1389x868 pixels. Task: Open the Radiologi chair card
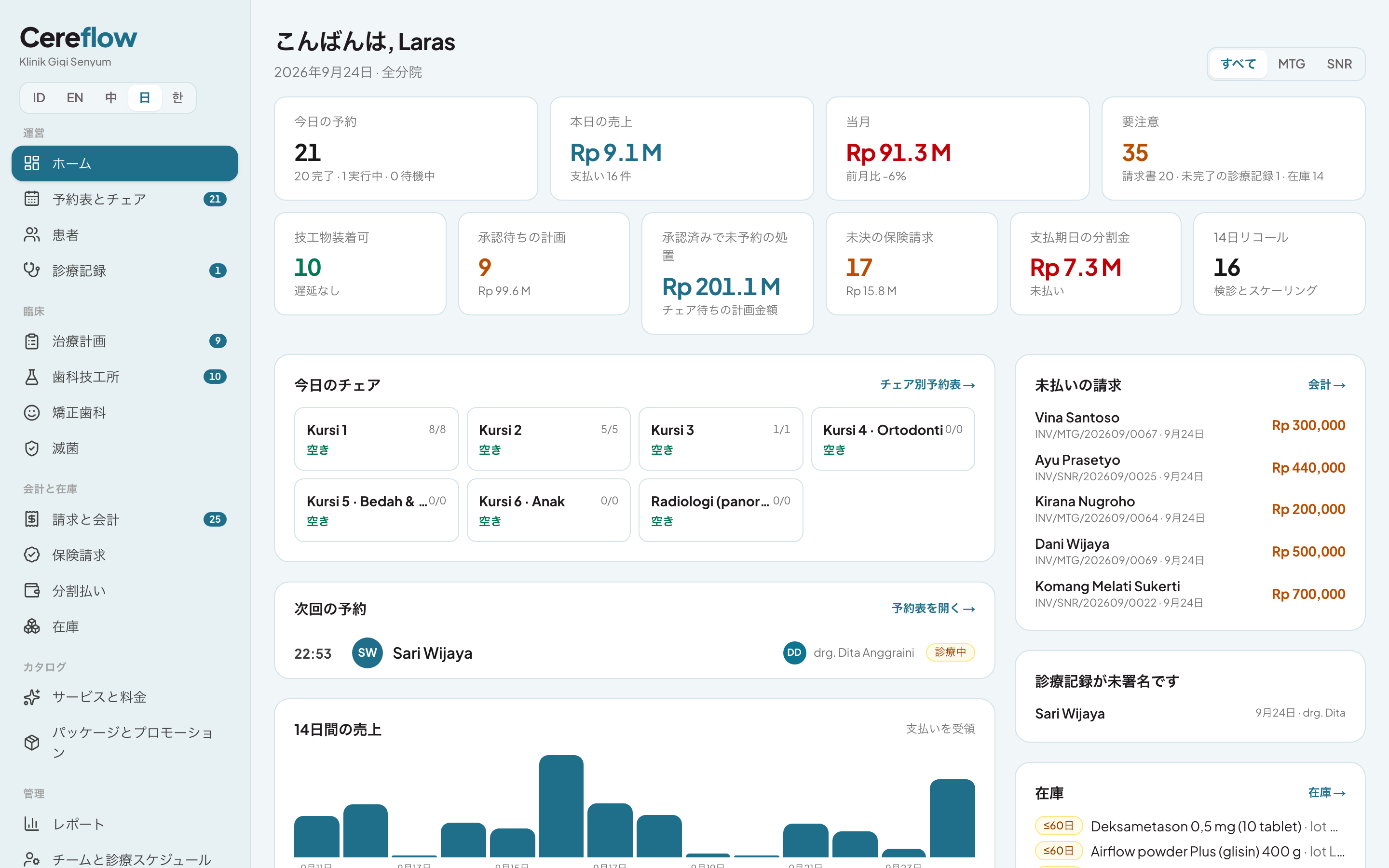click(721, 510)
